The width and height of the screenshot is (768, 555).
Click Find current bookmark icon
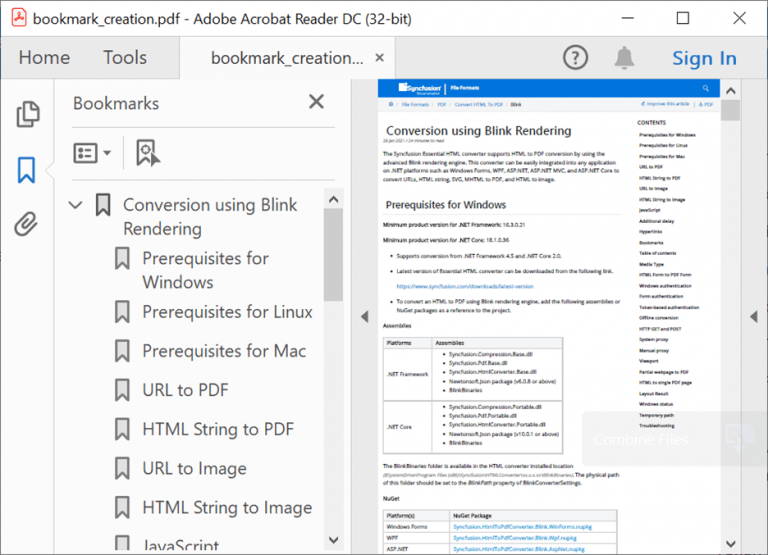point(147,153)
